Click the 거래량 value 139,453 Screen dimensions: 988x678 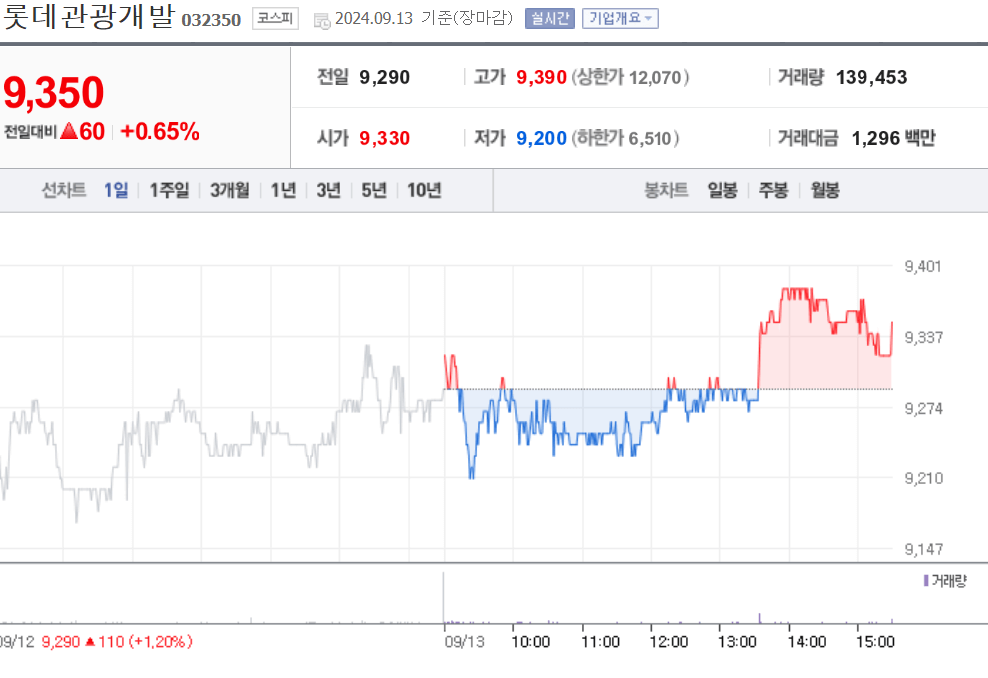click(x=871, y=78)
